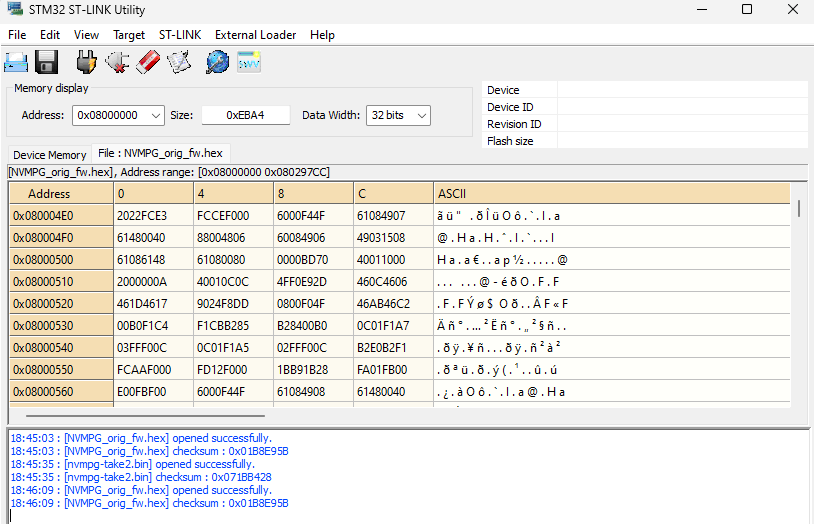
Task: Open the File menu
Action: [17, 35]
